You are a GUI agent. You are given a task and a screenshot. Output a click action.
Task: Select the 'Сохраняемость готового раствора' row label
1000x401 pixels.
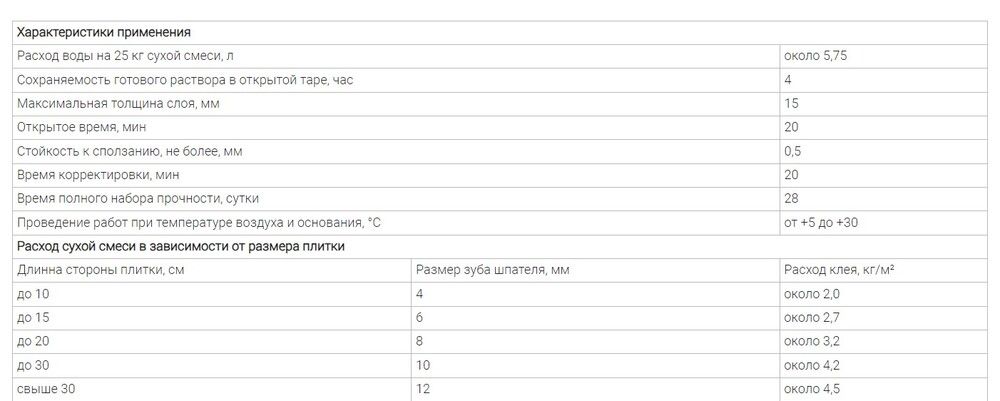185,80
